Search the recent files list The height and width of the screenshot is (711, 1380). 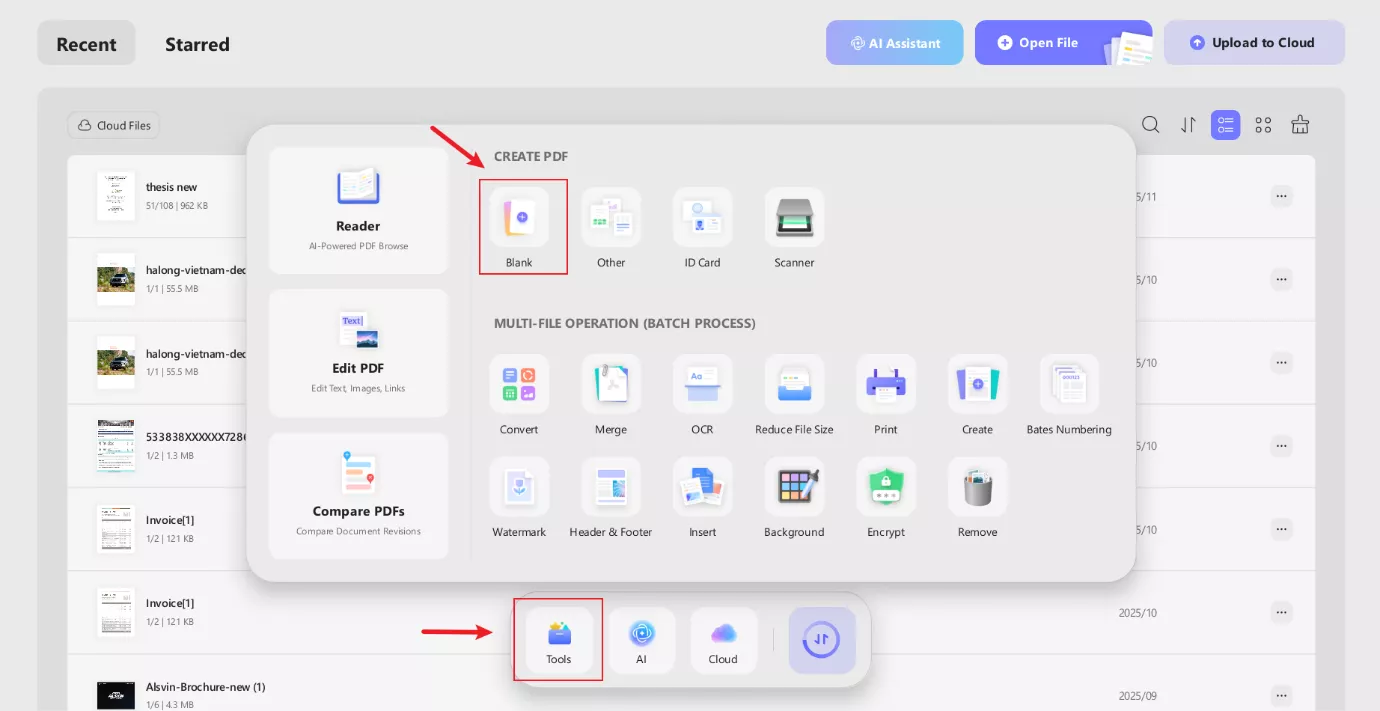pos(1151,125)
